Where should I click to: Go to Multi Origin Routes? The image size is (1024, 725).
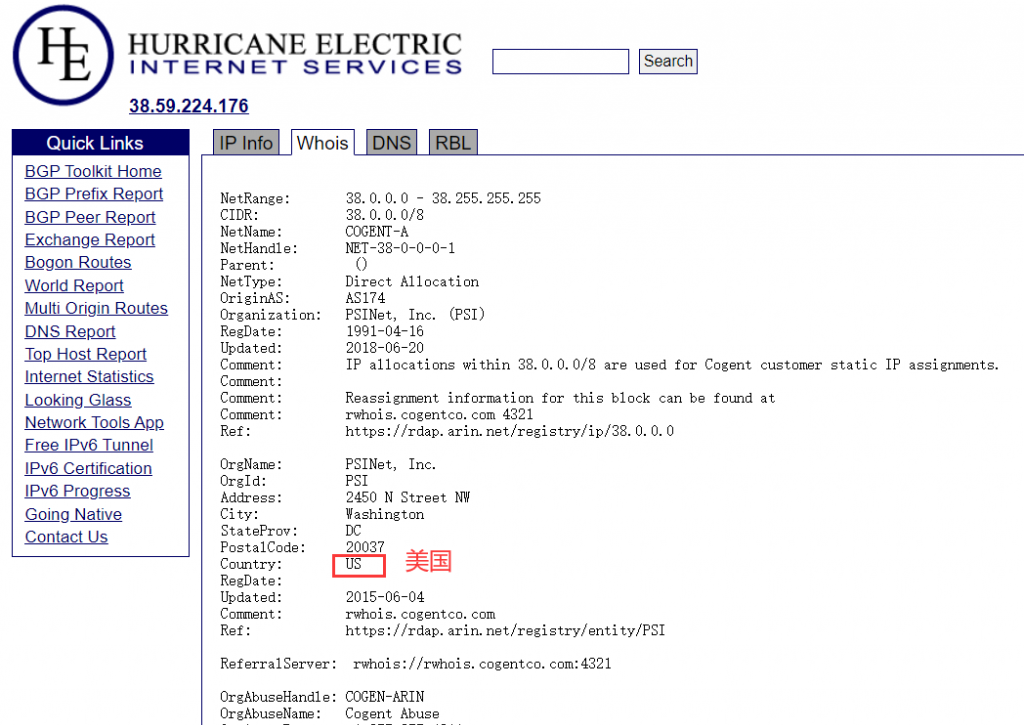96,308
